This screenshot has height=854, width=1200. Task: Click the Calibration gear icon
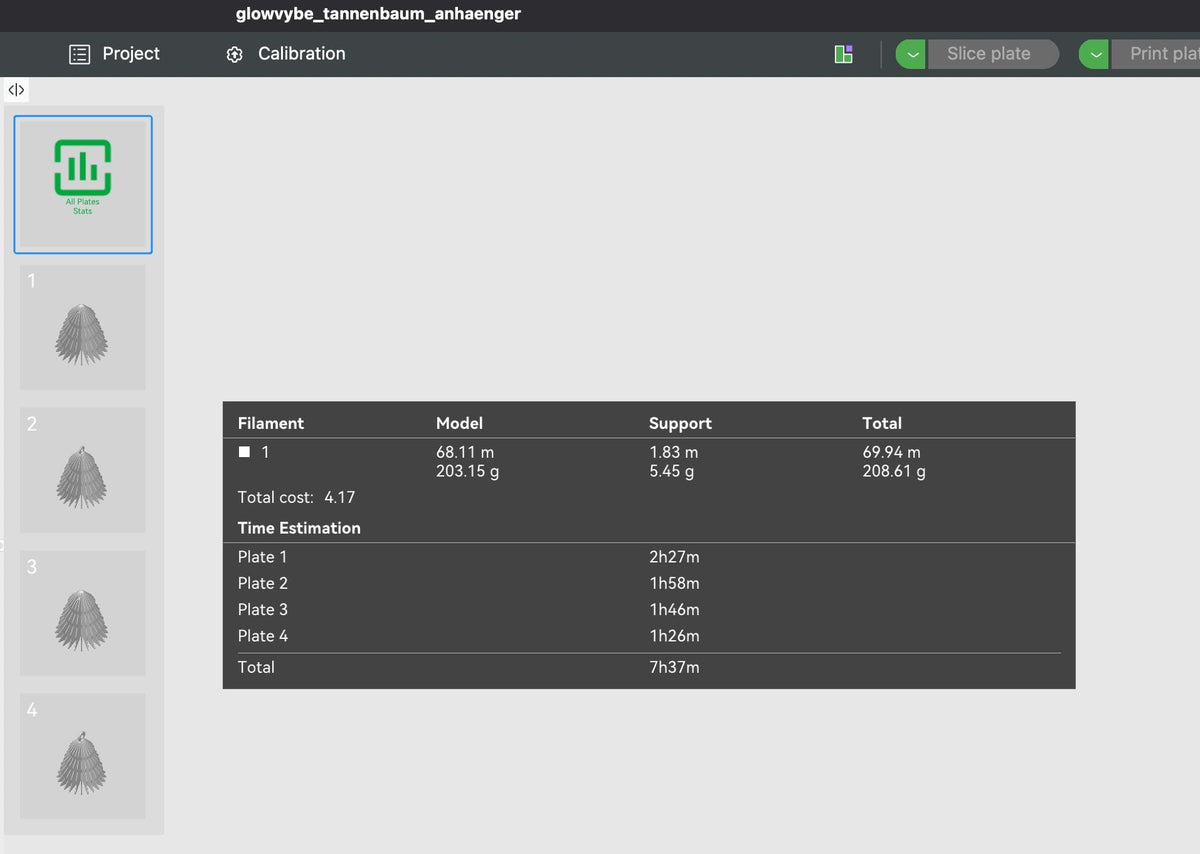point(235,55)
